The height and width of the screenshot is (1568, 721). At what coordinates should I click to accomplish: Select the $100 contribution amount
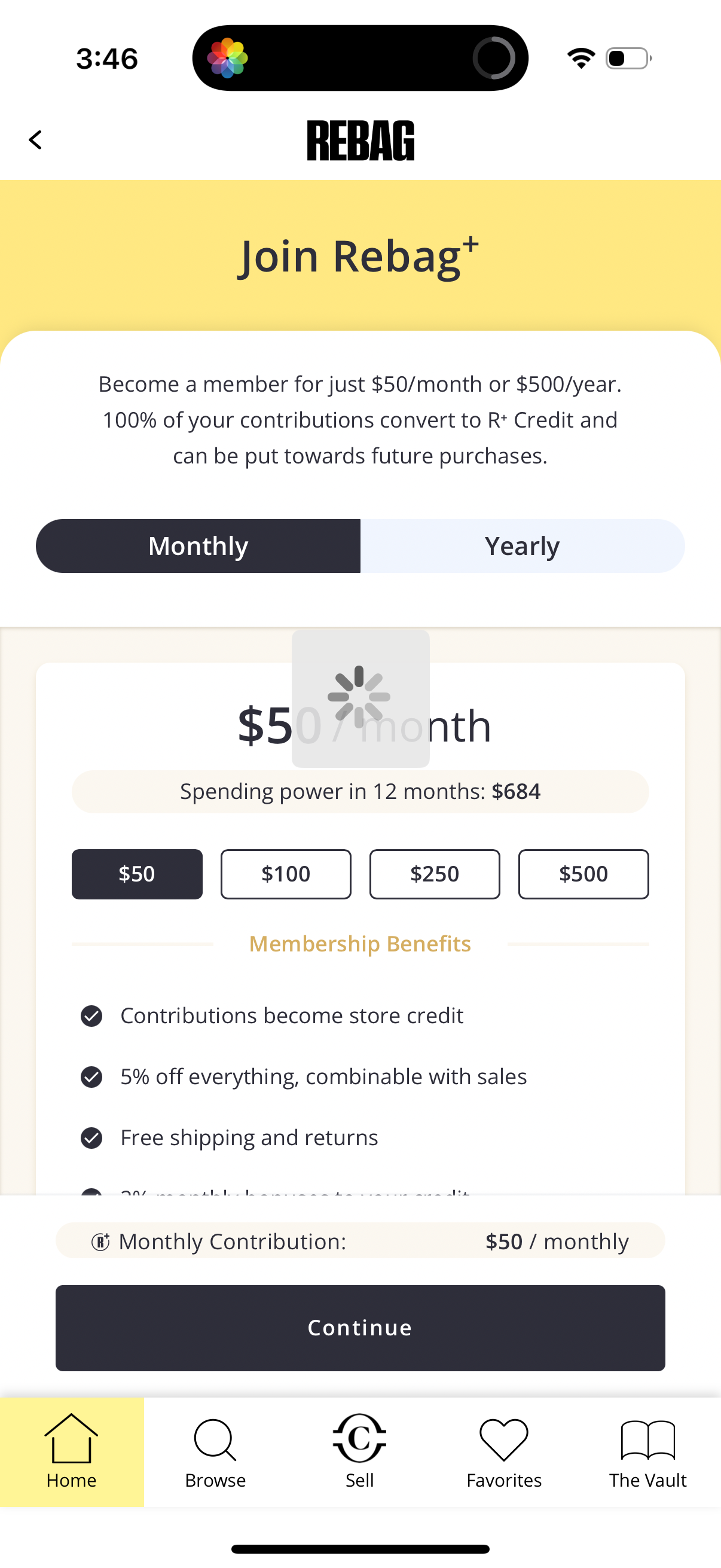286,874
